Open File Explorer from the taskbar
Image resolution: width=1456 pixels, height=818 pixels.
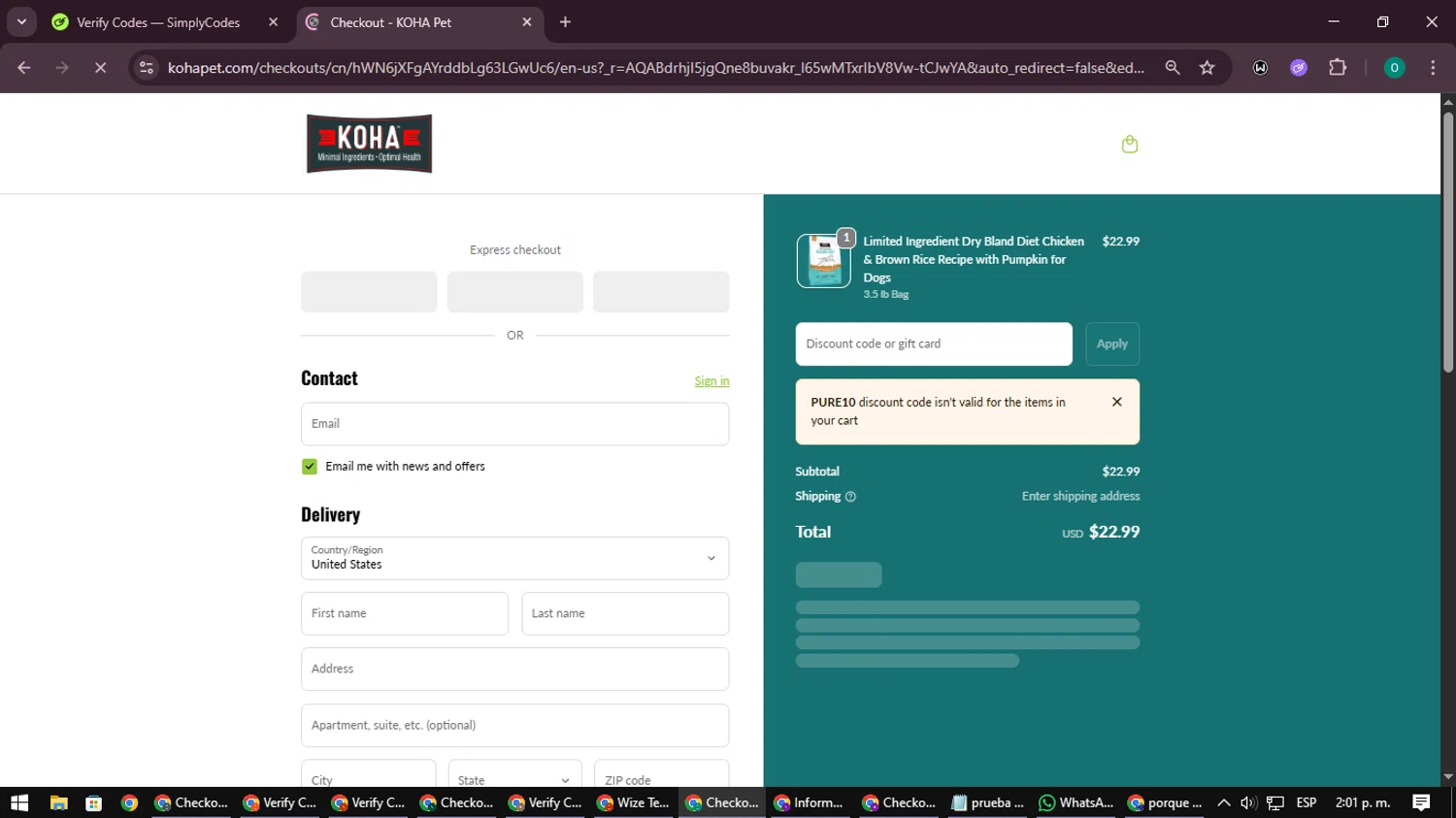pyautogui.click(x=58, y=802)
